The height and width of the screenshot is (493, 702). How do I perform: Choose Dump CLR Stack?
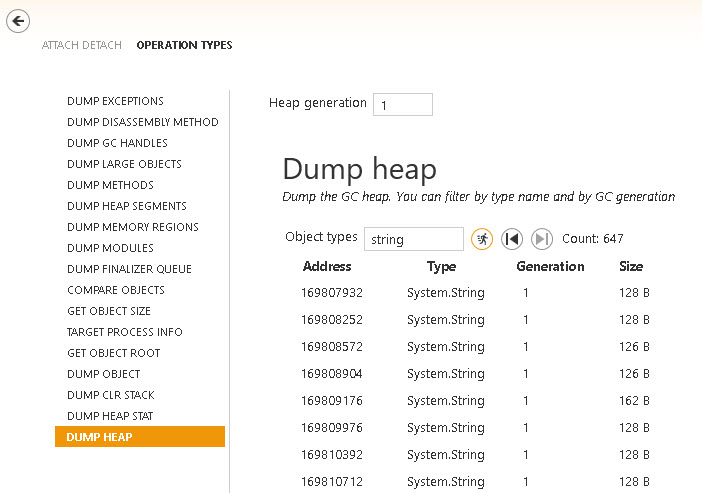111,395
